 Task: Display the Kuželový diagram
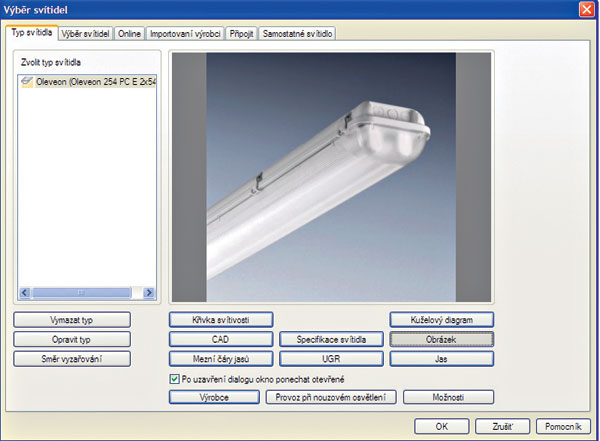[x=441, y=320]
